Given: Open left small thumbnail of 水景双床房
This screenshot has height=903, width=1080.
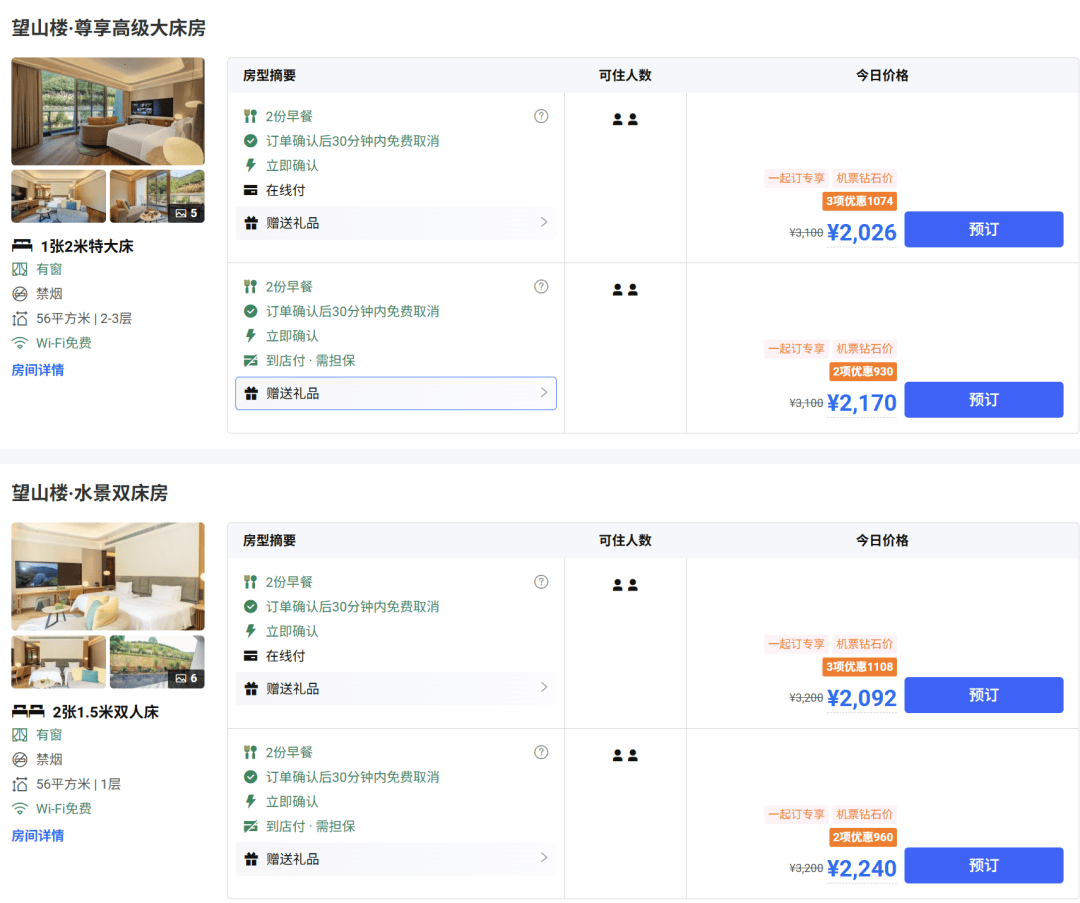Looking at the screenshot, I should pyautogui.click(x=59, y=662).
